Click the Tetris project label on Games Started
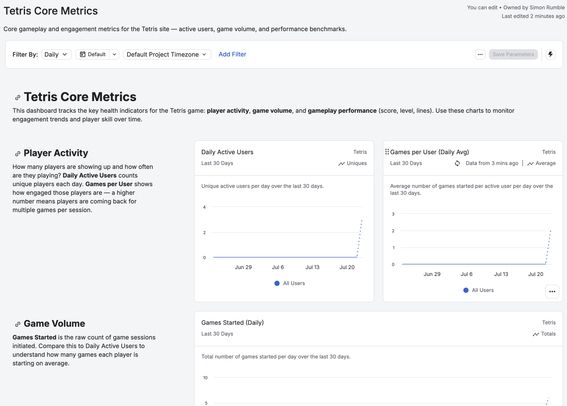 [549, 322]
